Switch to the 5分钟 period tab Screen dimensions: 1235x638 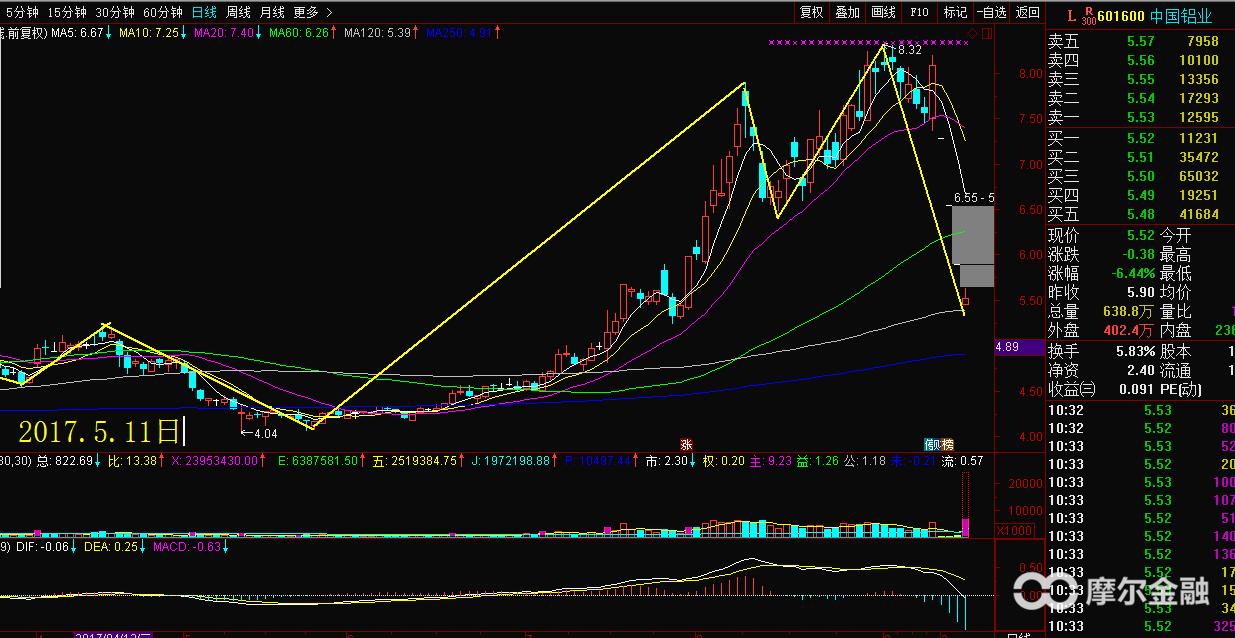coord(21,12)
